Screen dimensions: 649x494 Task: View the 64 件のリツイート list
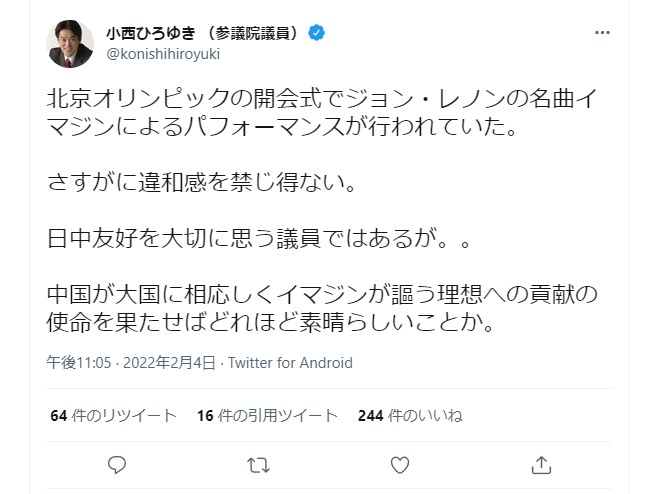click(x=113, y=415)
